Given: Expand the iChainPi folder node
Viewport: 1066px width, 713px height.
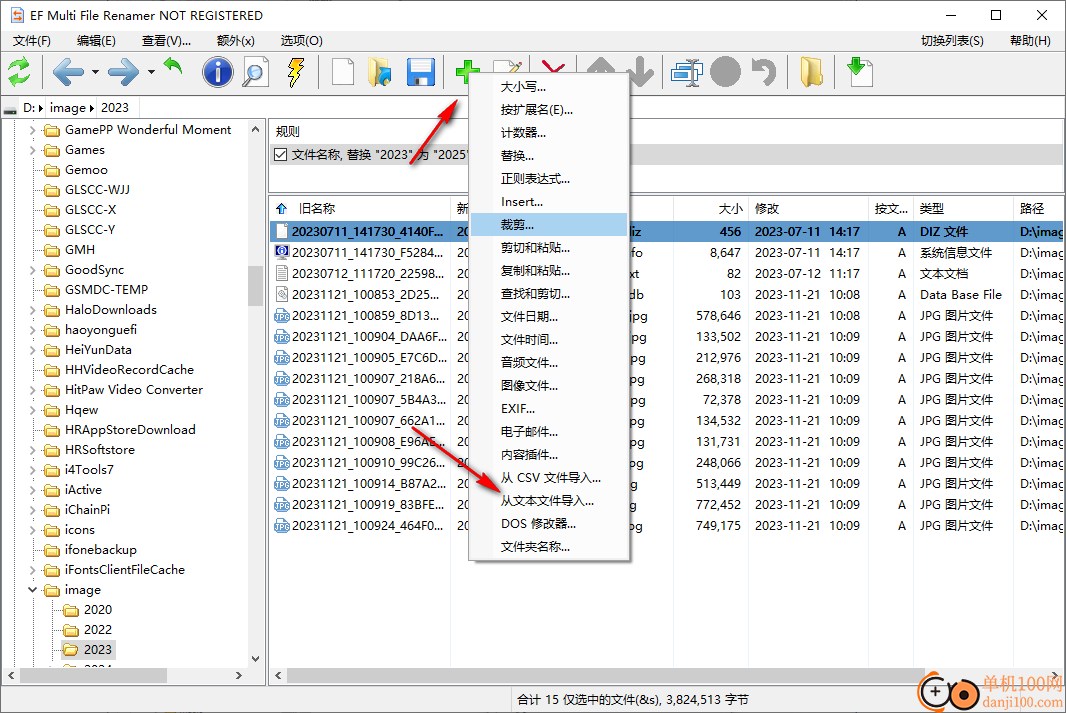Looking at the screenshot, I should tap(32, 510).
